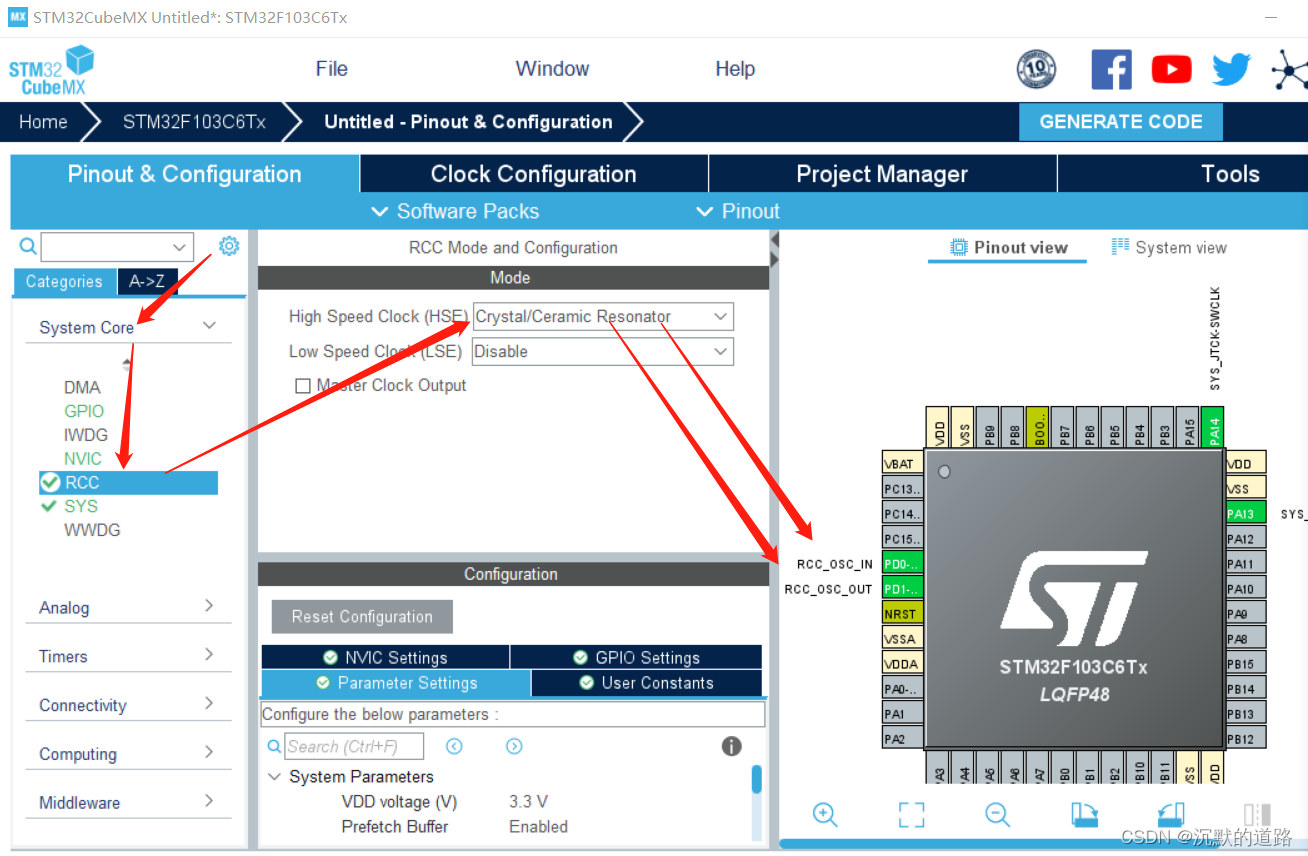Screen dimensions: 1308x856
Task: Select the PA14 pin on the top edge
Action: click(x=1213, y=426)
